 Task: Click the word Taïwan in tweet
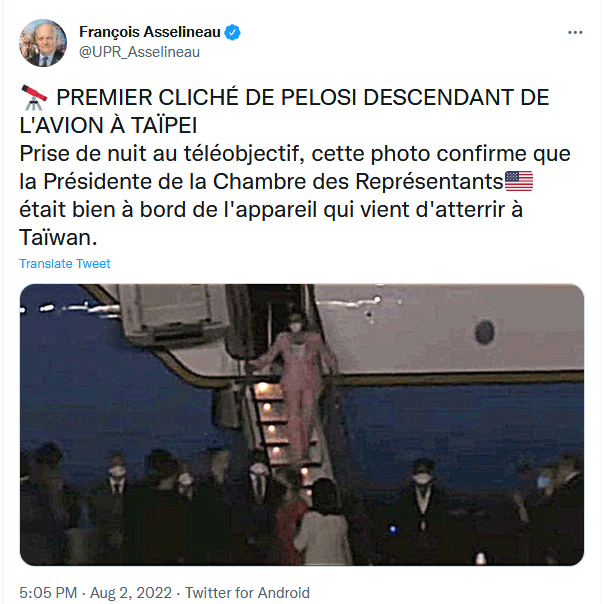pyautogui.click(x=58, y=238)
